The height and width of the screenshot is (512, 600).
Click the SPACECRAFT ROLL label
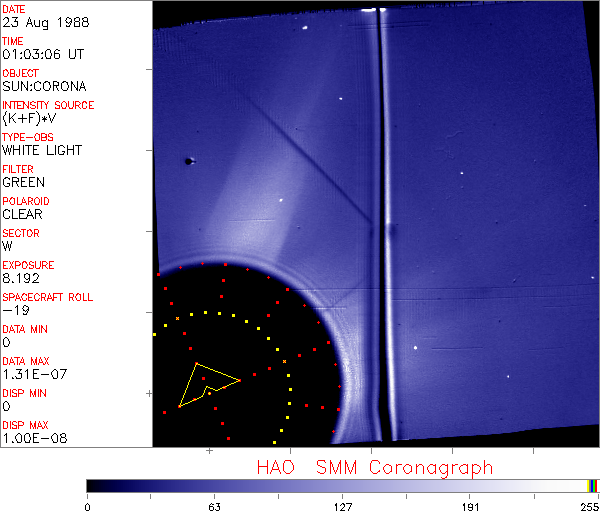tap(48, 297)
